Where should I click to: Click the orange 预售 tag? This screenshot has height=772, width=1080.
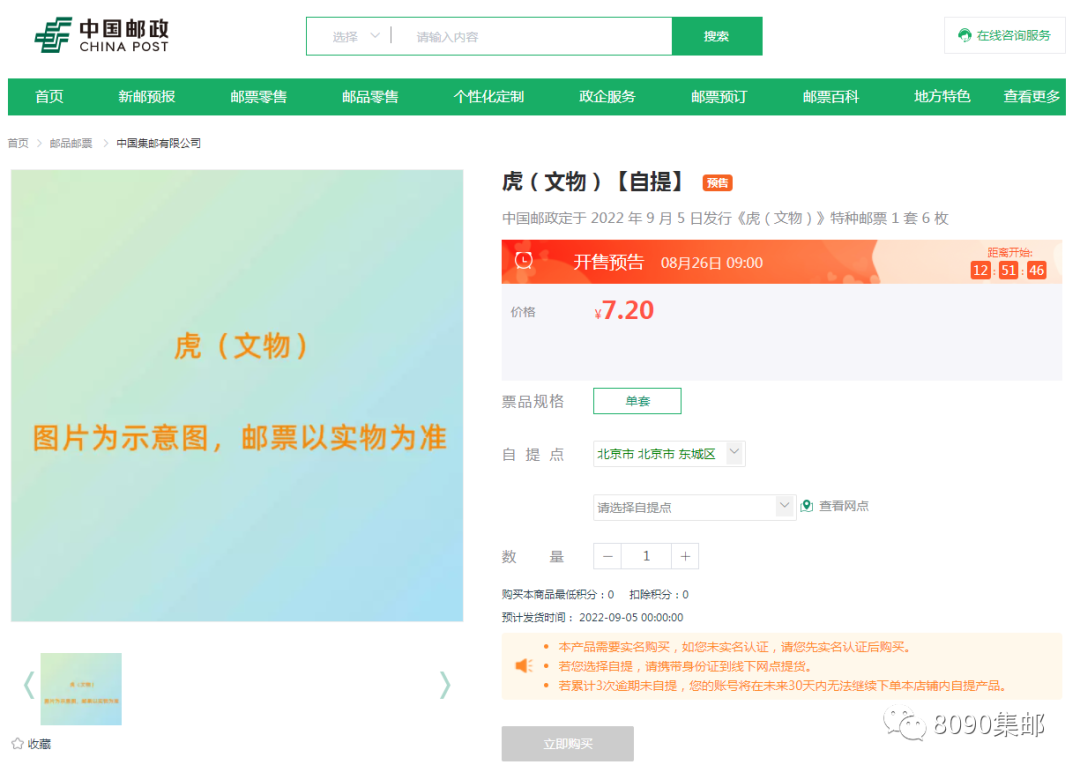point(717,182)
